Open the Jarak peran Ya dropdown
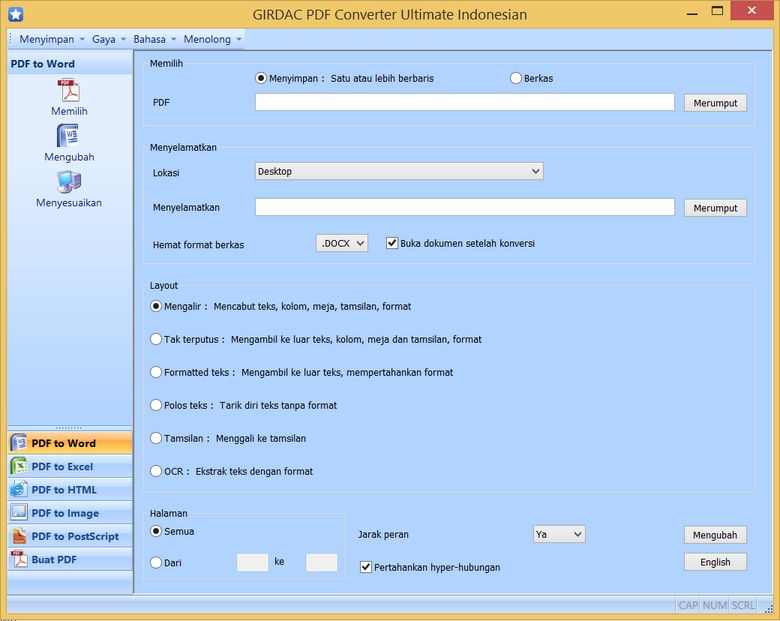Image resolution: width=780 pixels, height=621 pixels. pos(559,534)
